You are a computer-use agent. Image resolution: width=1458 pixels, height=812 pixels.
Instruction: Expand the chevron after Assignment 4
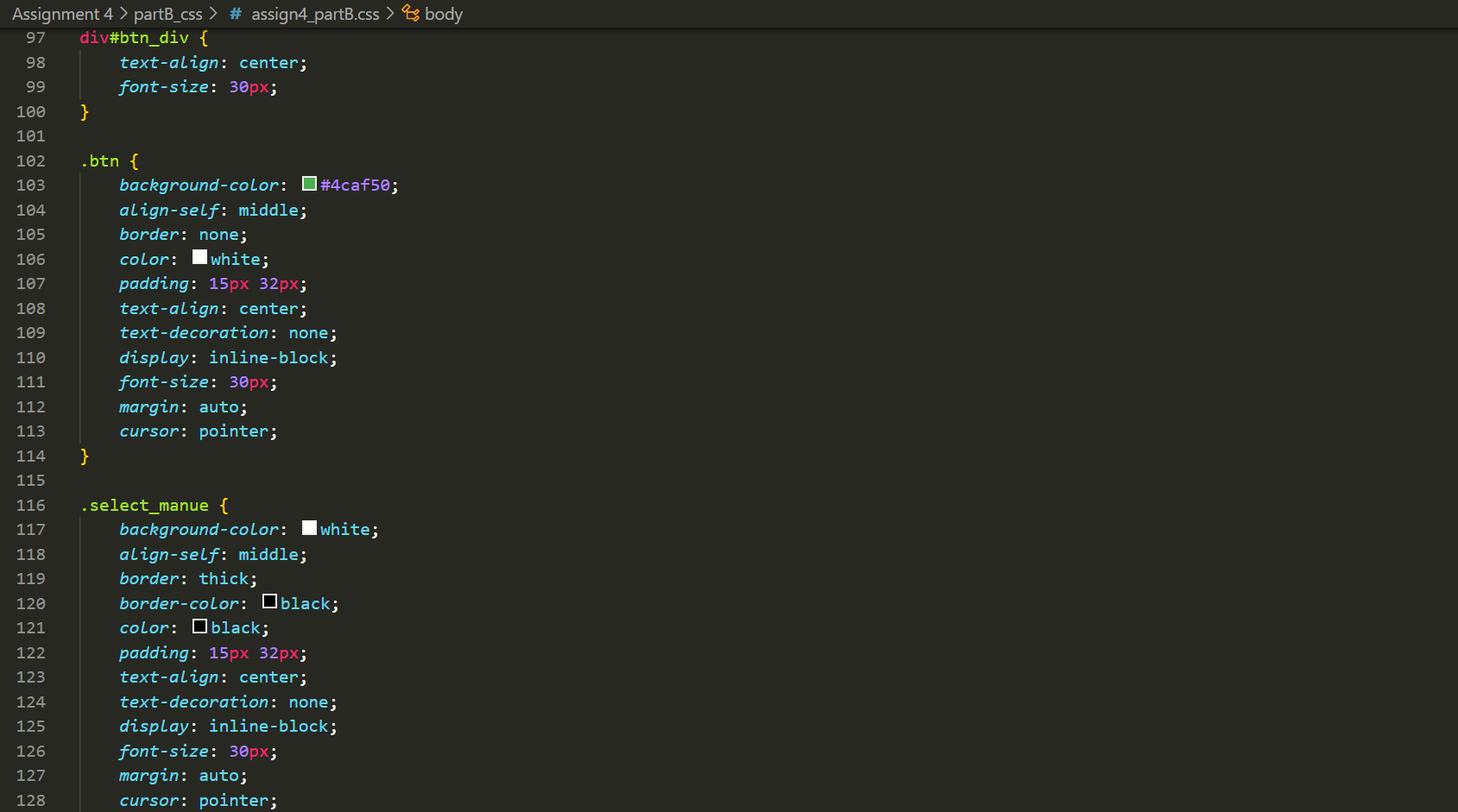point(123,14)
